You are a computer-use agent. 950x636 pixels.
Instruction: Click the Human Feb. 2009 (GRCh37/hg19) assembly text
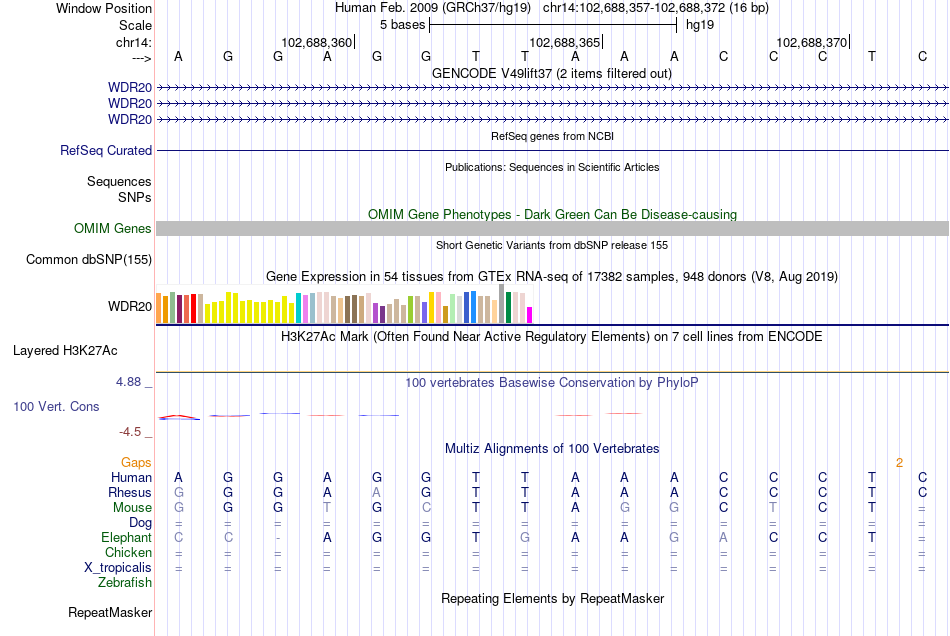coord(433,8)
